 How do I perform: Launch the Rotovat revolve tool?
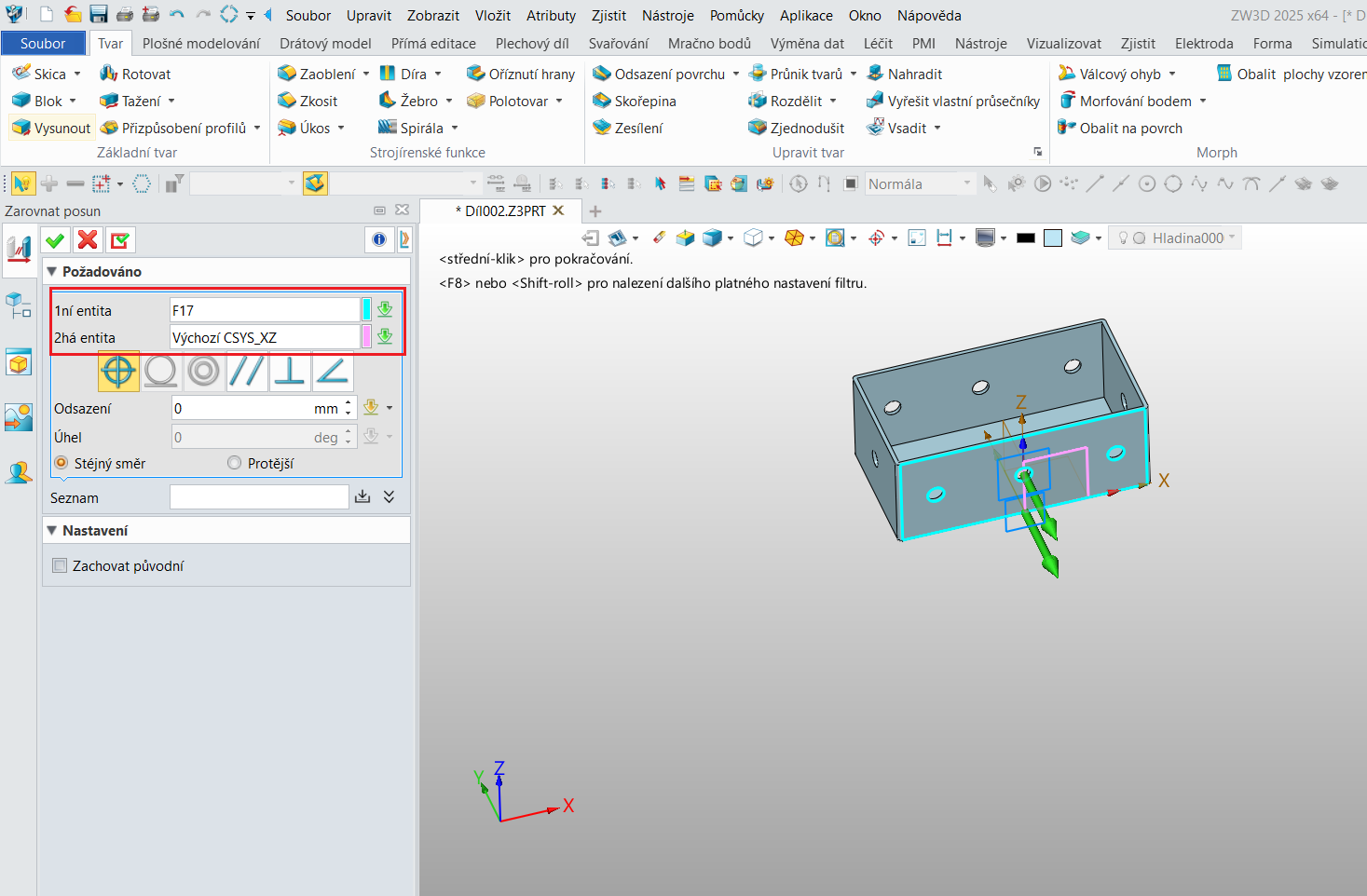coord(136,74)
